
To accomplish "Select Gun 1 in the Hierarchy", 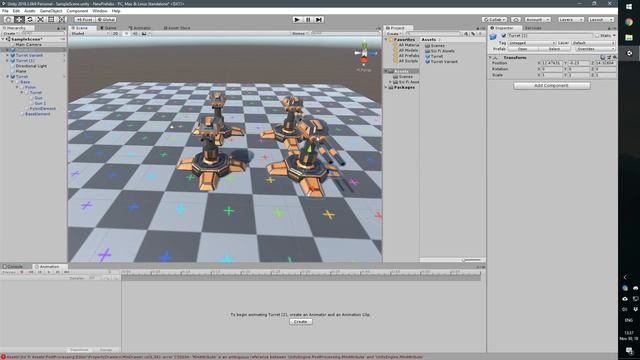I will pos(40,103).
